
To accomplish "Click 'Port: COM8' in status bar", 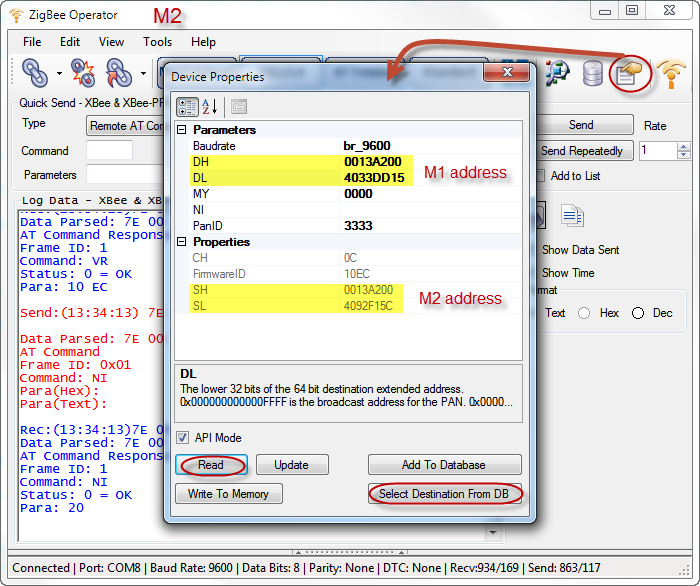I will click(x=110, y=568).
